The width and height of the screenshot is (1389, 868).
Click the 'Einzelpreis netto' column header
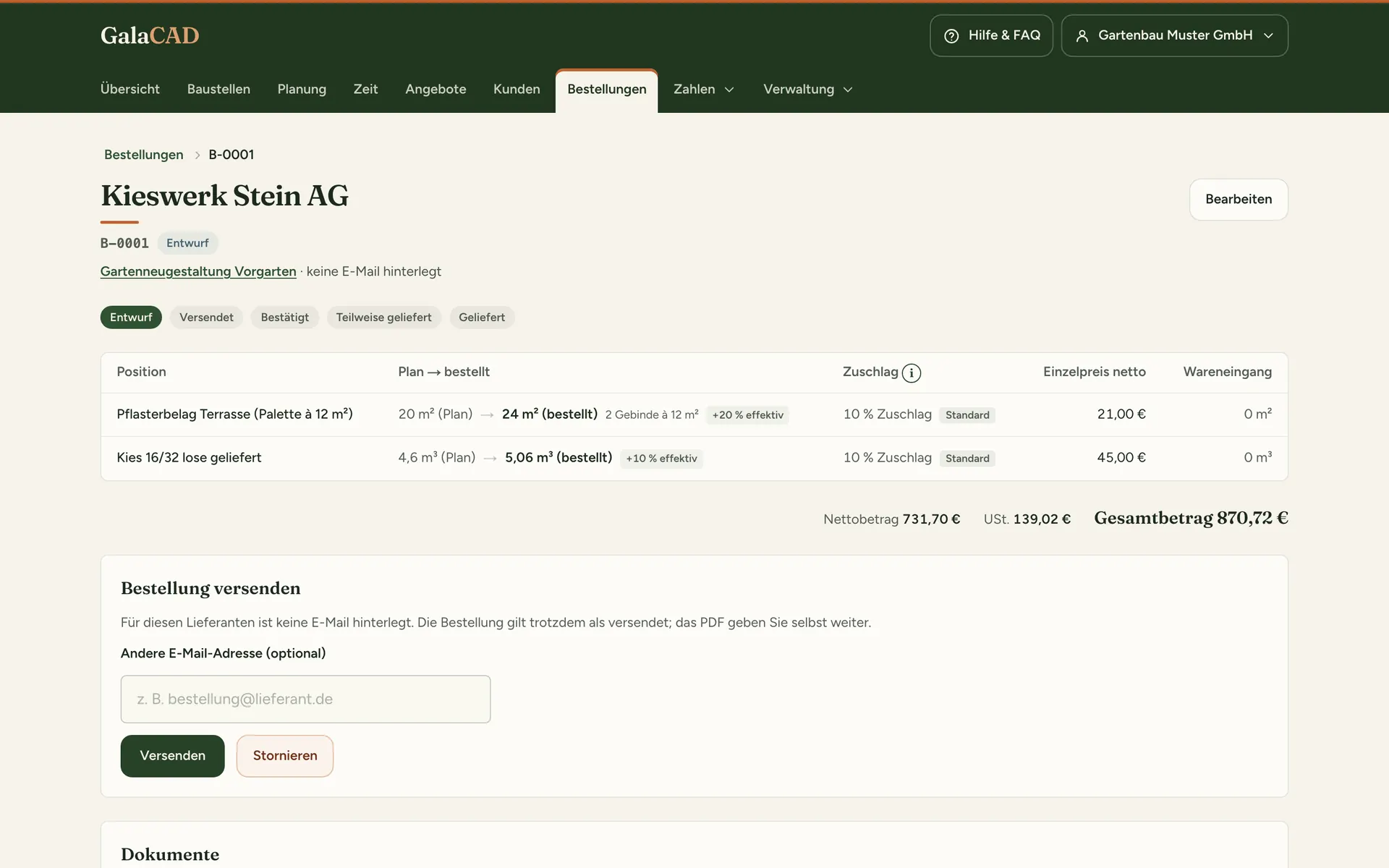point(1094,372)
